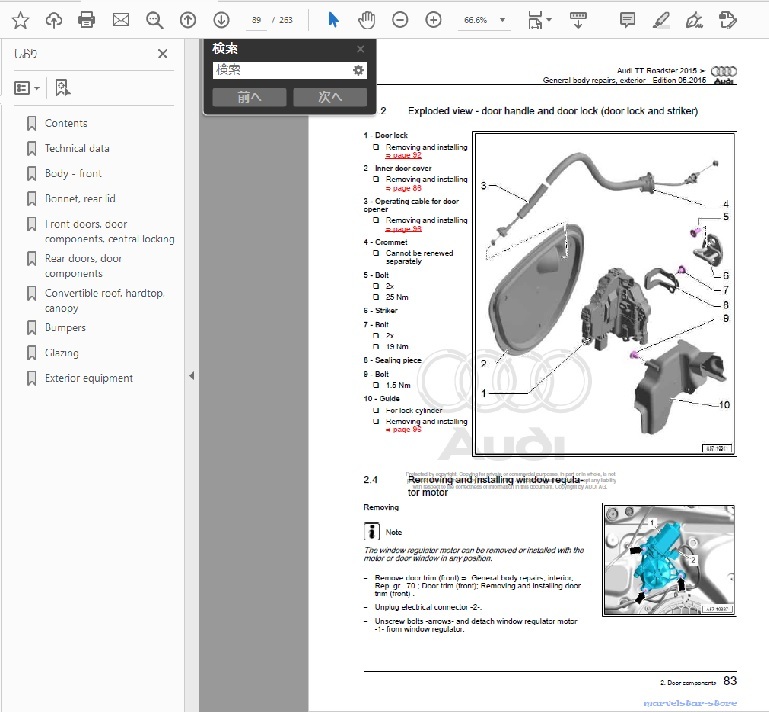Open the Body - front bookmark
This screenshot has height=712, width=769.
[73, 173]
